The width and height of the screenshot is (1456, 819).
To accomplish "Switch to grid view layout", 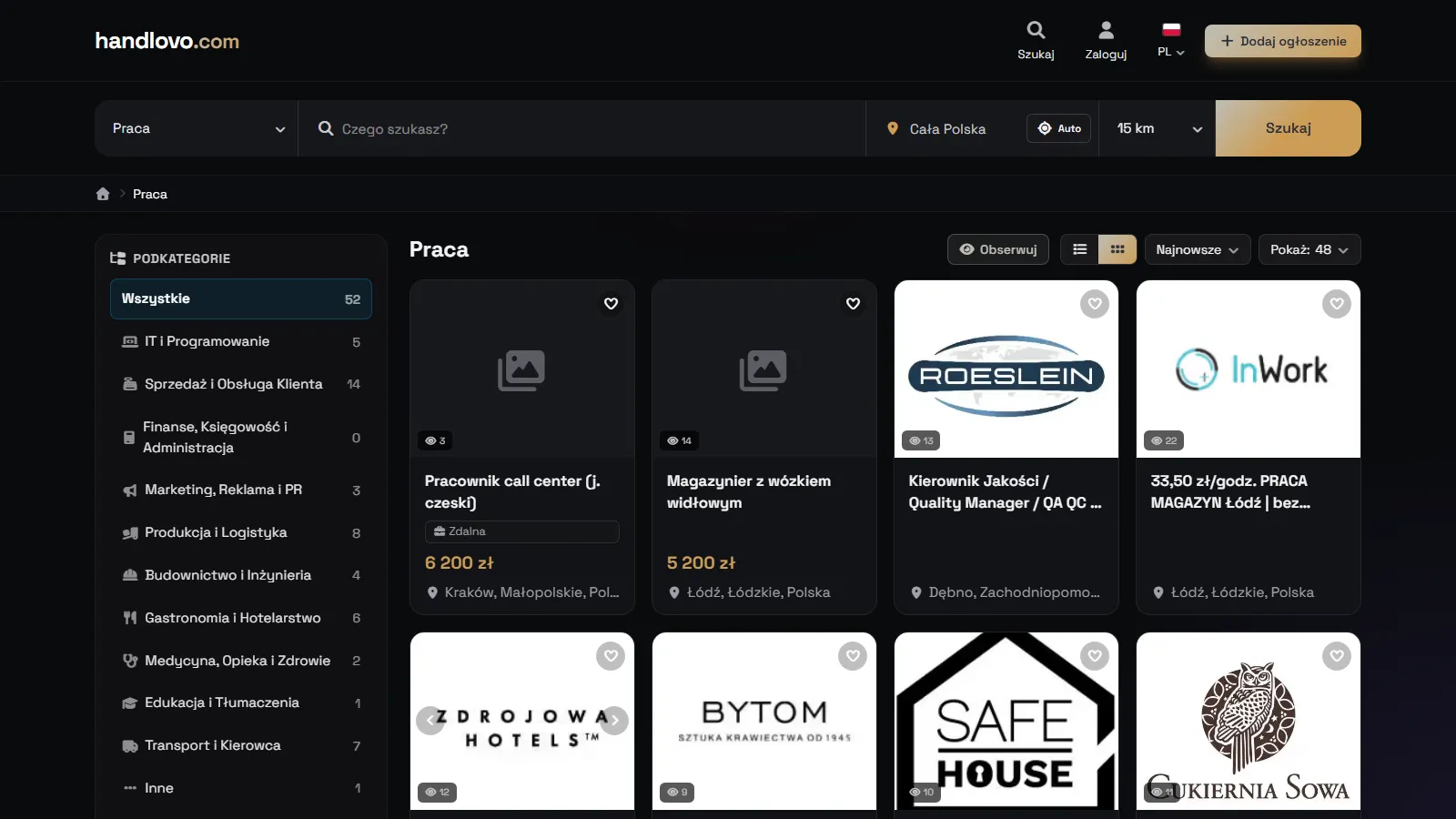I will 1117,249.
